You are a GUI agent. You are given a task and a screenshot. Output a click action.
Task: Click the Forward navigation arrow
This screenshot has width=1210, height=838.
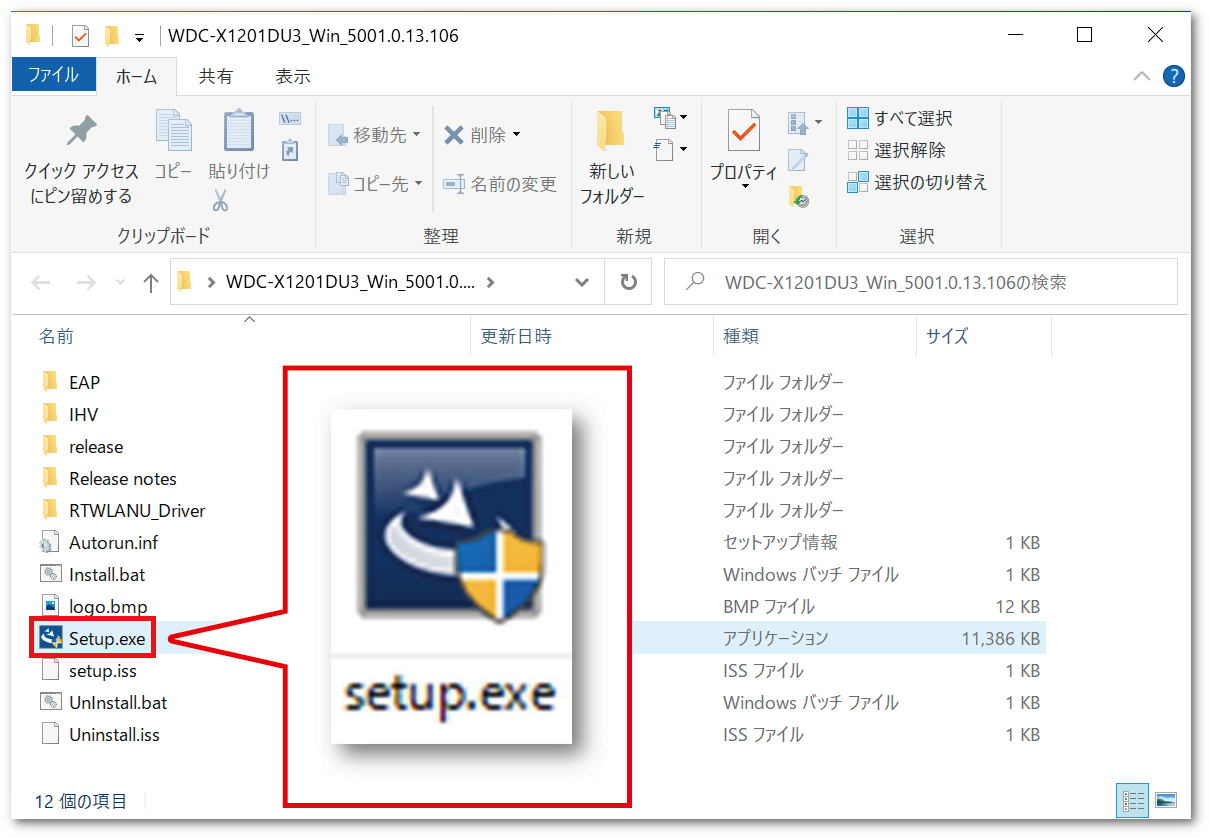pos(87,283)
